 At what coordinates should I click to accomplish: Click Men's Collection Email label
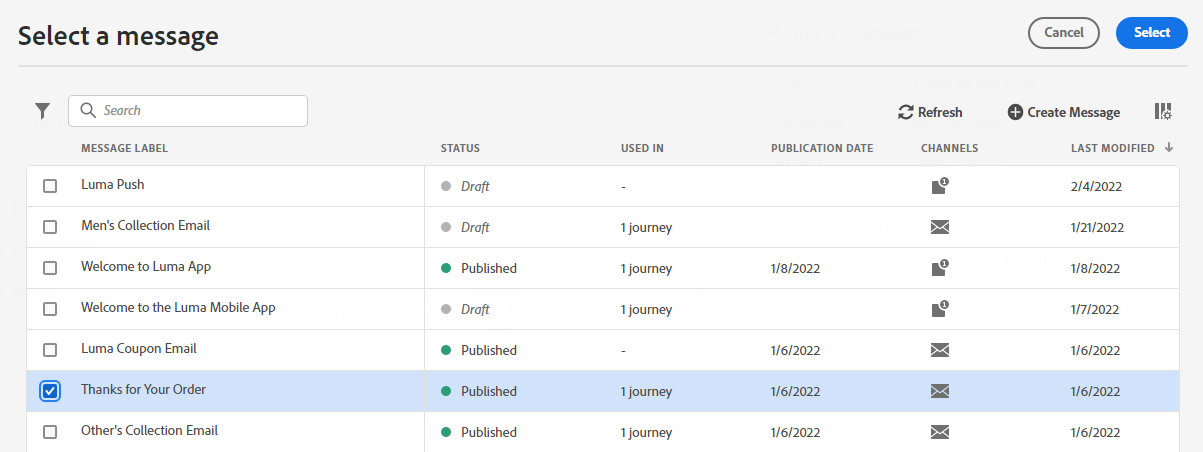(145, 226)
